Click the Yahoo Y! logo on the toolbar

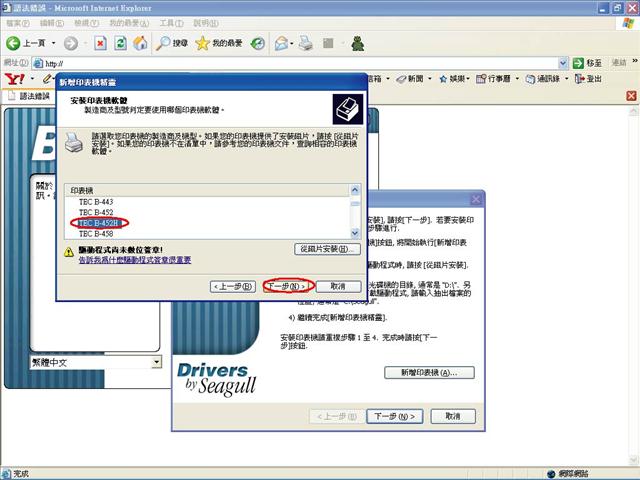(x=15, y=79)
